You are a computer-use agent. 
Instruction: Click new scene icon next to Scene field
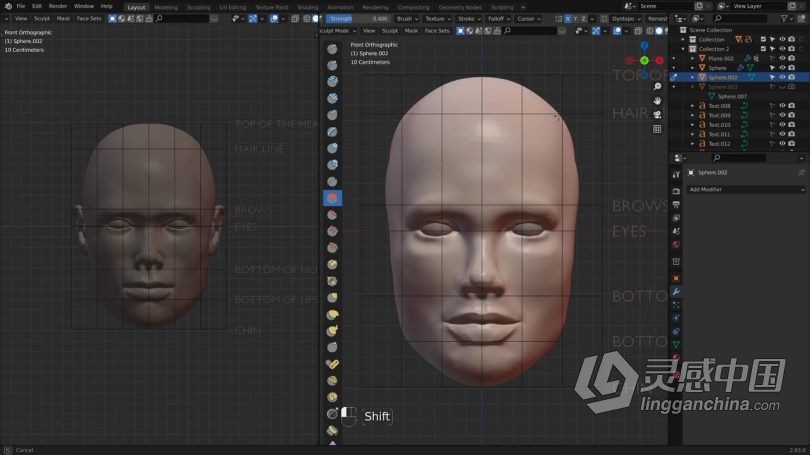tap(699, 6)
